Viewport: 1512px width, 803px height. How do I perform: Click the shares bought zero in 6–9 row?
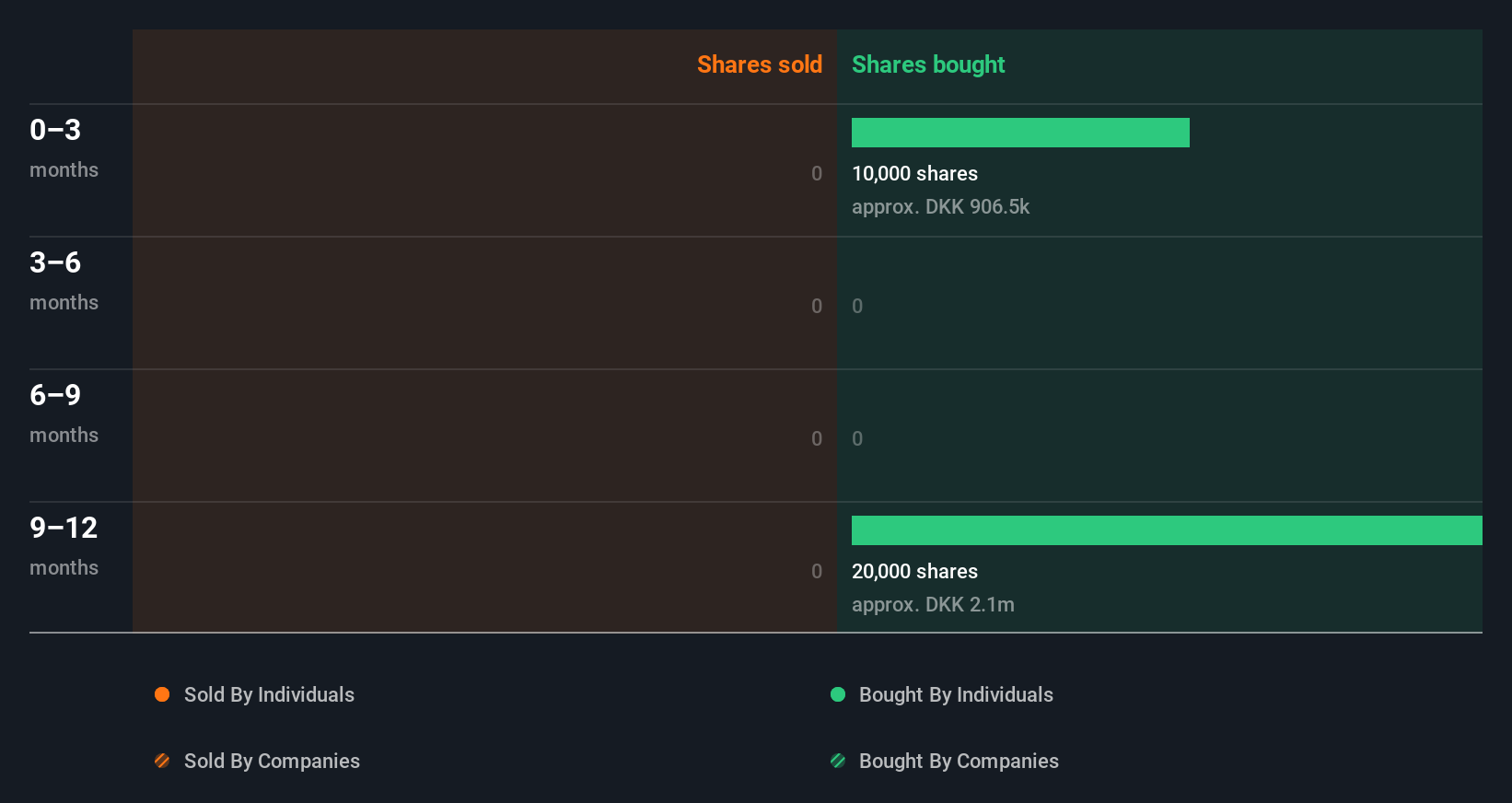click(857, 438)
